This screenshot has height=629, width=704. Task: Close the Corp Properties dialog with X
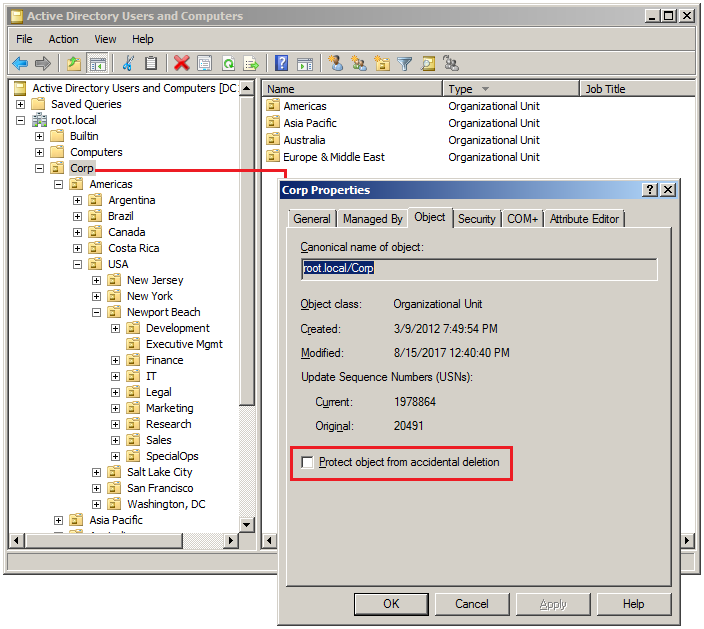[668, 190]
